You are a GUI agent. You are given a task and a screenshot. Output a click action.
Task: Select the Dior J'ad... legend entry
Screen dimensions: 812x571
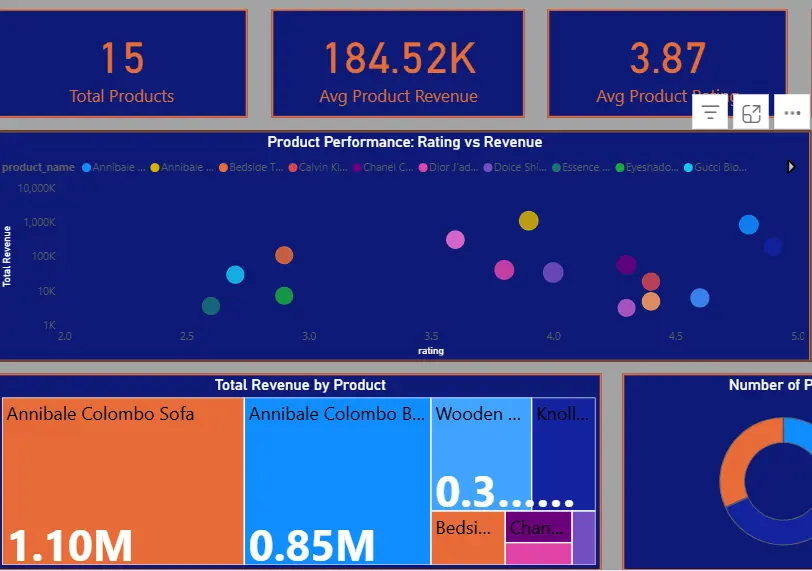tap(448, 167)
